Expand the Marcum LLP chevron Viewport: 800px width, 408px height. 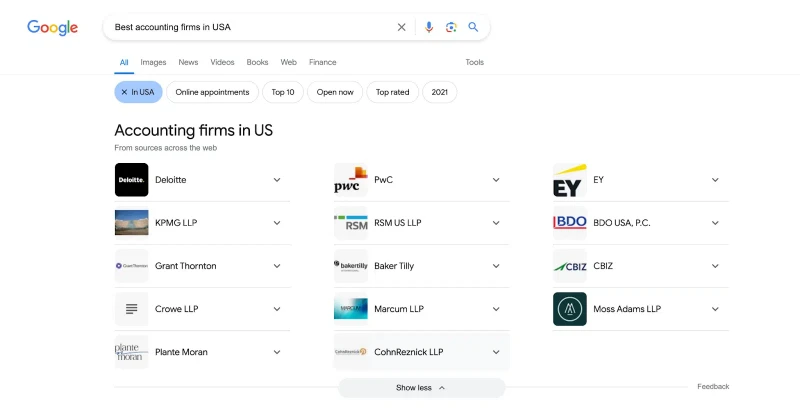point(496,309)
